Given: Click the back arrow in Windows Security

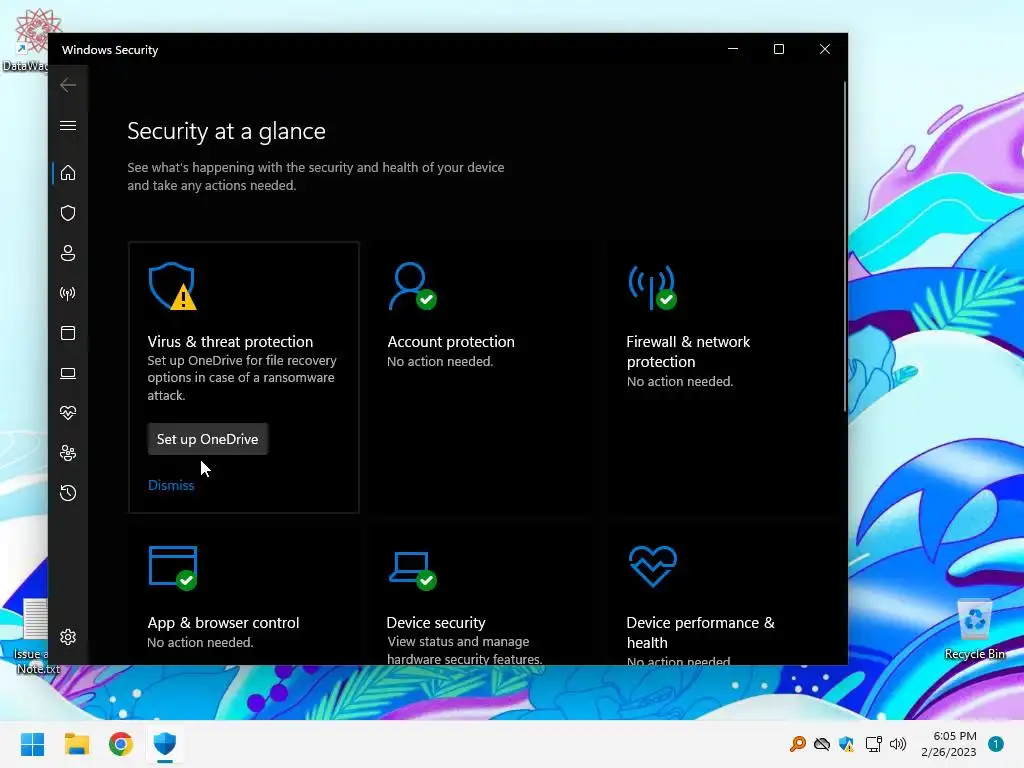Looking at the screenshot, I should point(68,85).
